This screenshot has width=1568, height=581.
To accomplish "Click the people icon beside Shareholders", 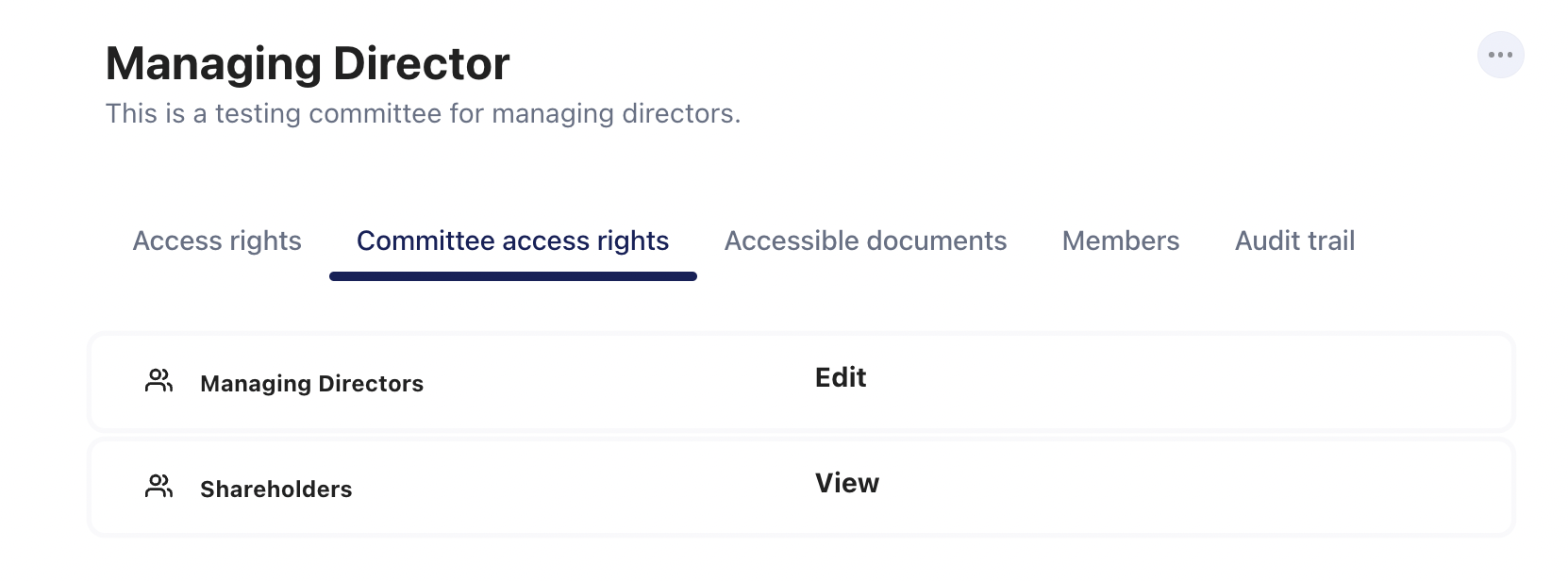I will coord(158,487).
